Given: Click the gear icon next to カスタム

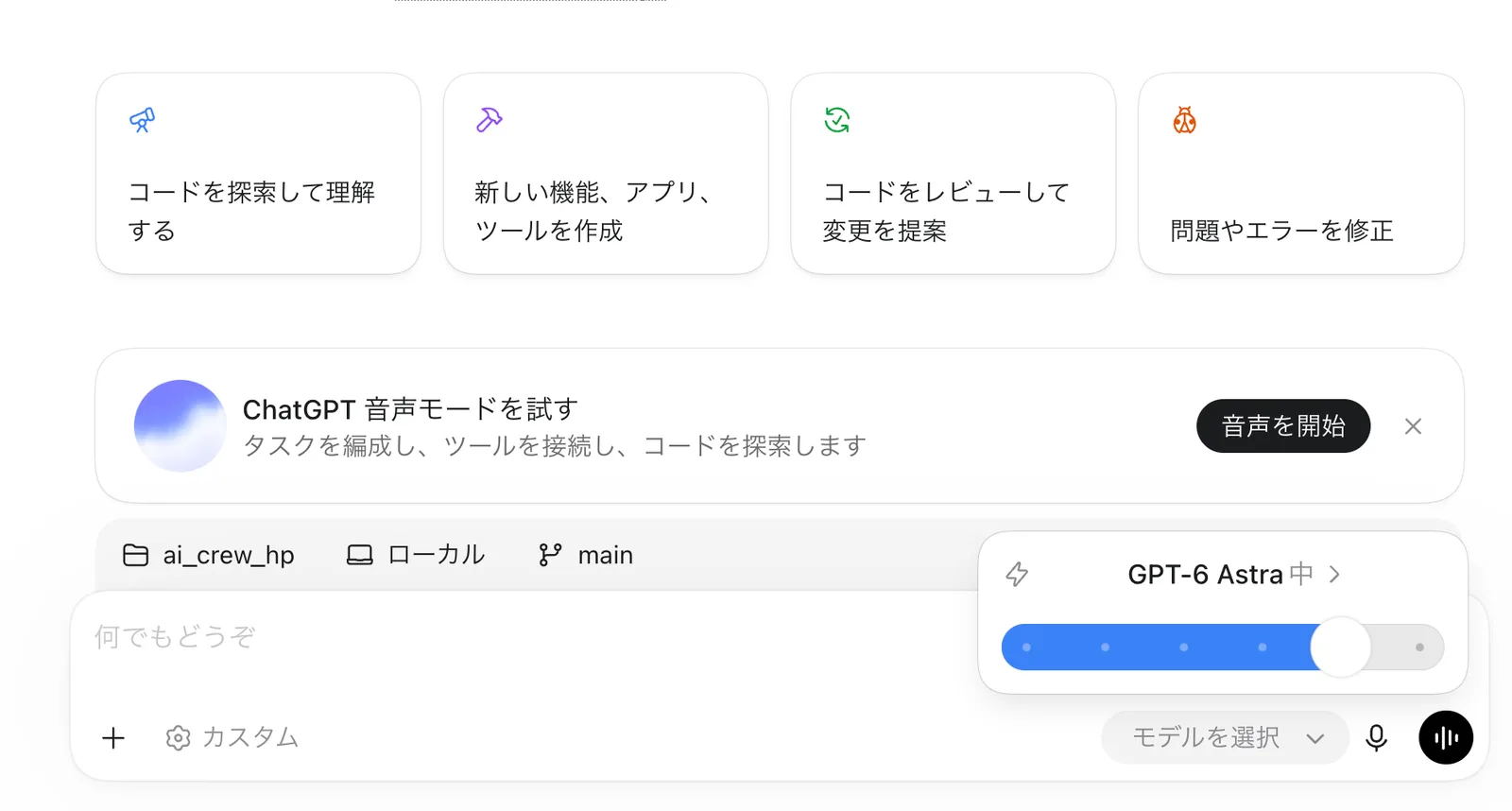Looking at the screenshot, I should tap(178, 738).
